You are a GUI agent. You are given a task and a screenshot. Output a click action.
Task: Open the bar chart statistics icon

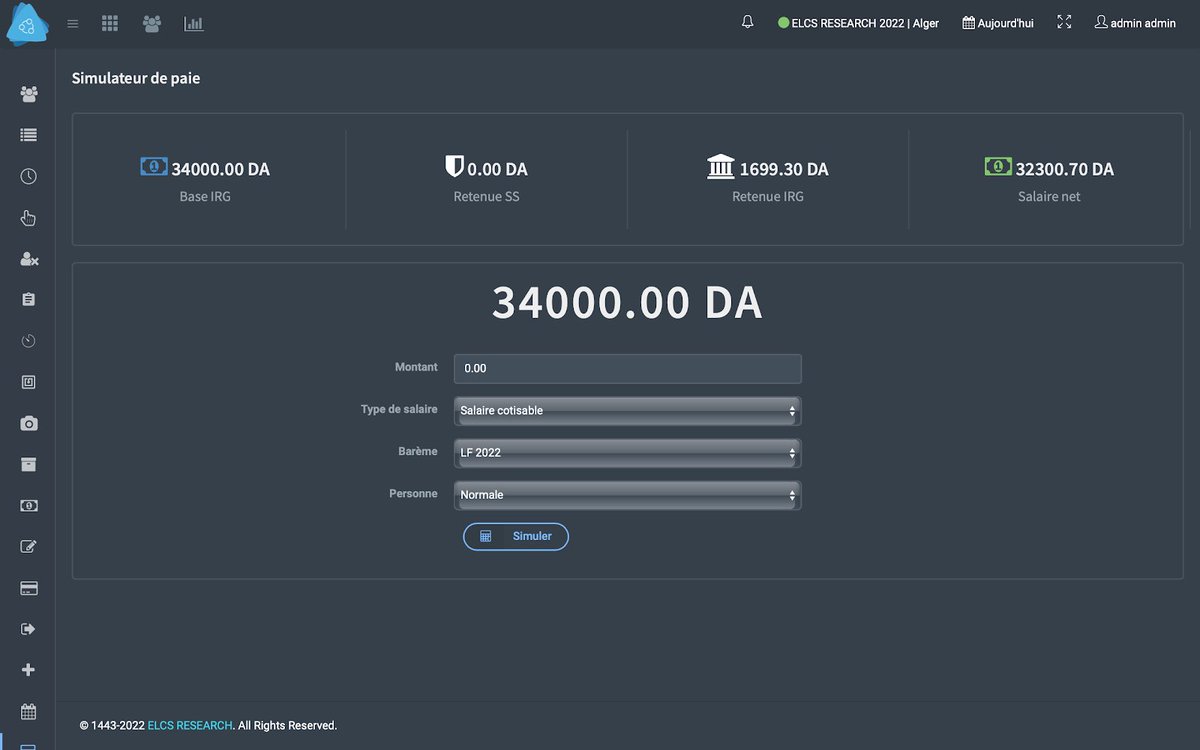[194, 23]
